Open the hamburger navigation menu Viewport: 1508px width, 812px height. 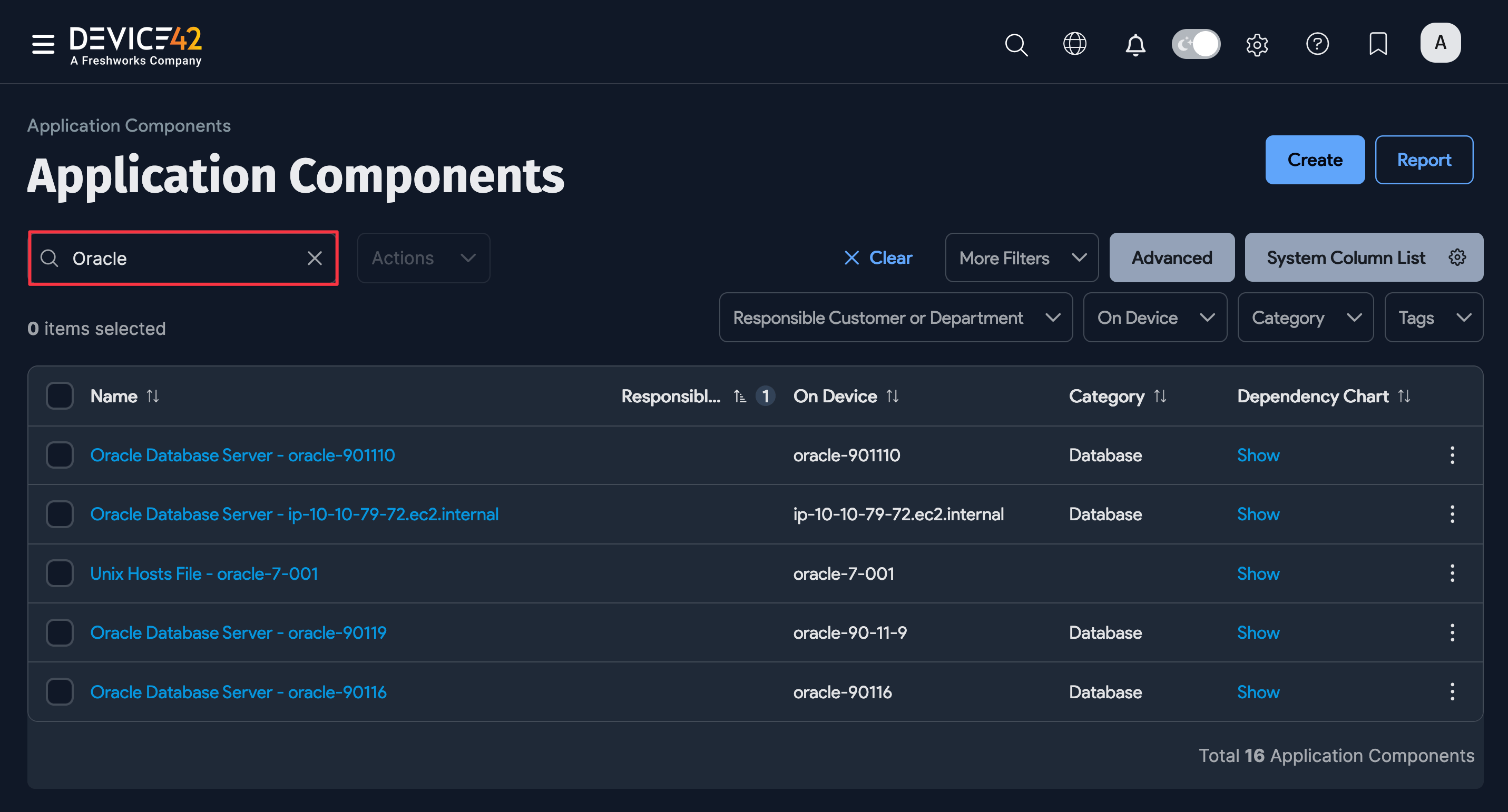(x=43, y=44)
